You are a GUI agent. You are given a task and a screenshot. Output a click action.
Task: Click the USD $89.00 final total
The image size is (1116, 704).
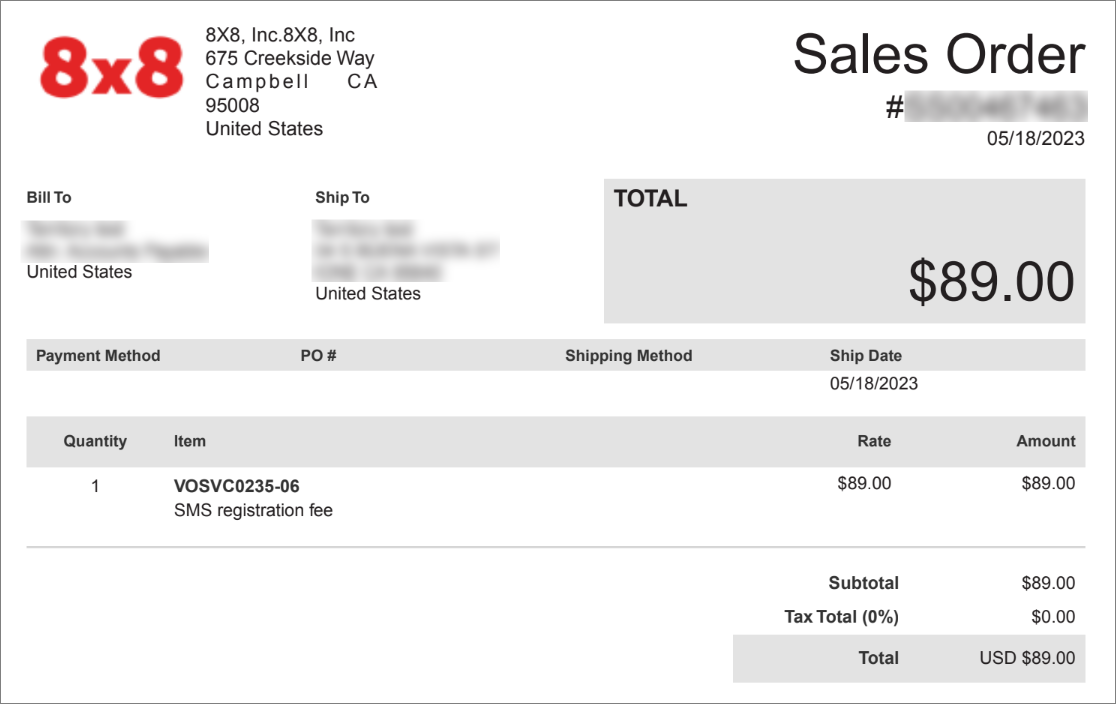click(x=1027, y=658)
